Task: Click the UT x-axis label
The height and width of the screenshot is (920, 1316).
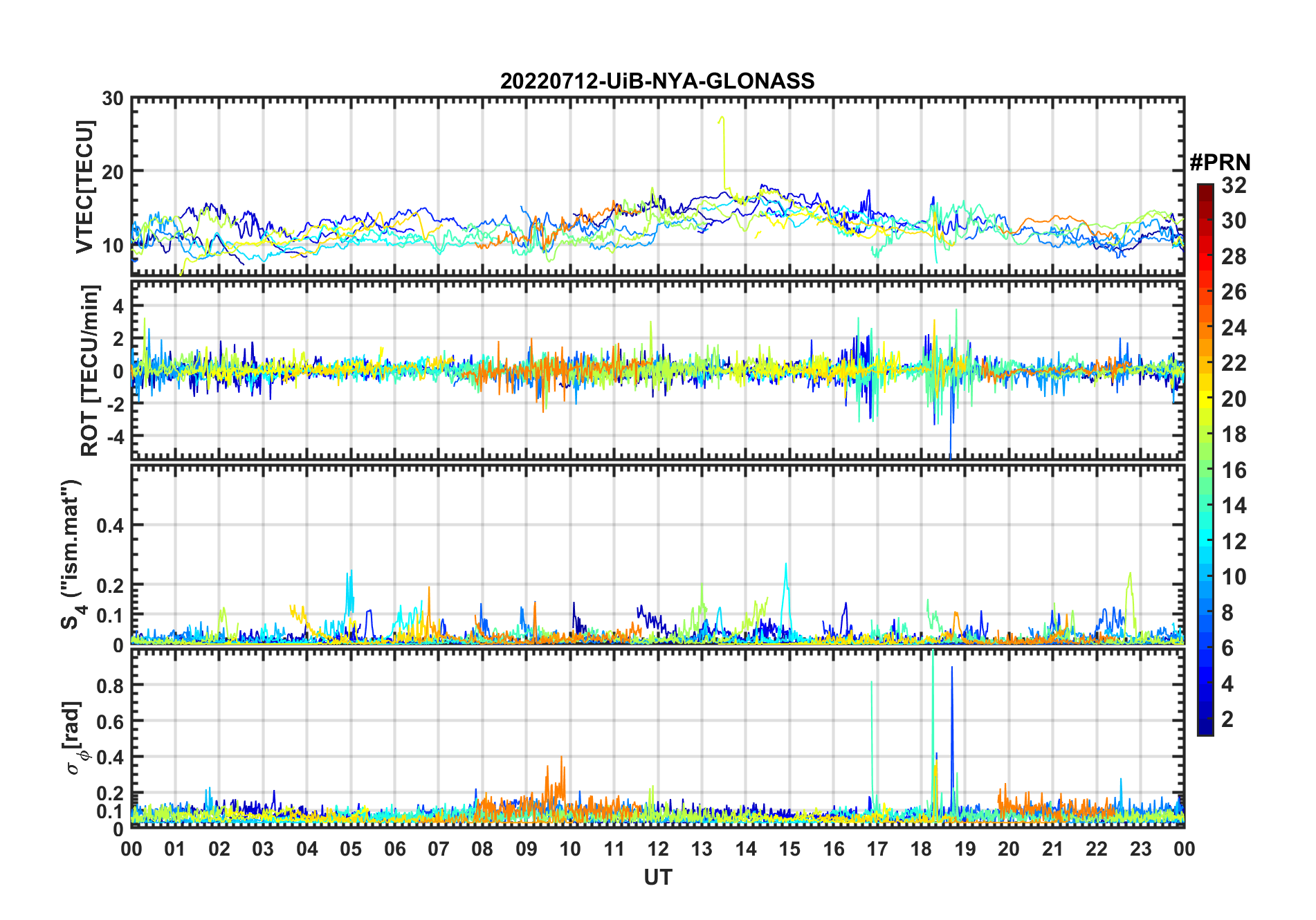Action: 657,877
